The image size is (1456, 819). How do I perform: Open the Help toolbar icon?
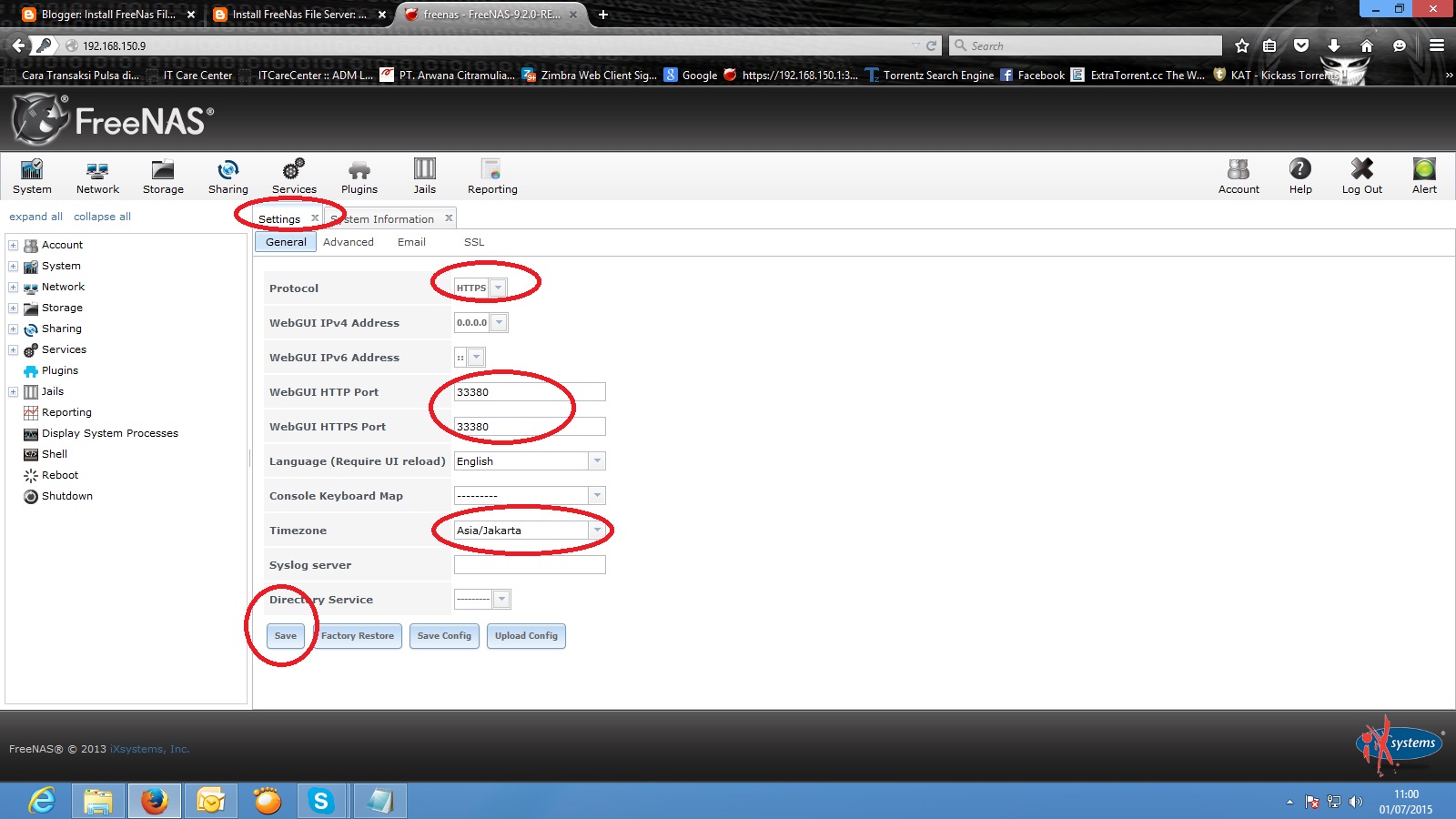click(1300, 177)
